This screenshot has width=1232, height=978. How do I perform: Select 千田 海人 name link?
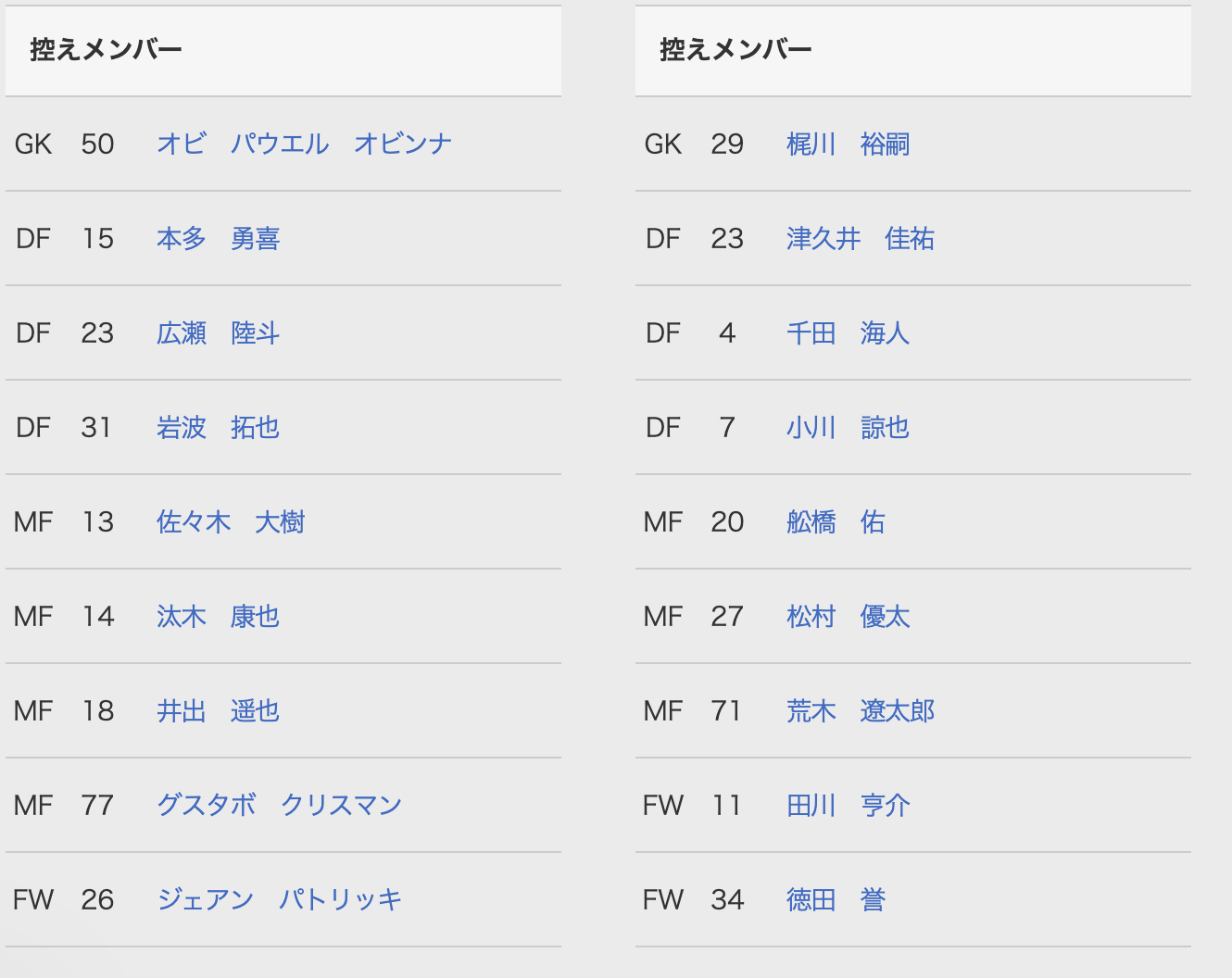[x=848, y=333]
